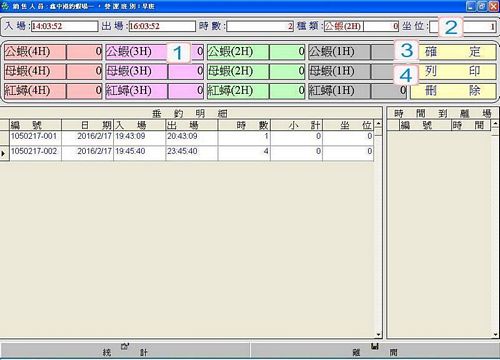Minimize the window

tap(471, 6)
